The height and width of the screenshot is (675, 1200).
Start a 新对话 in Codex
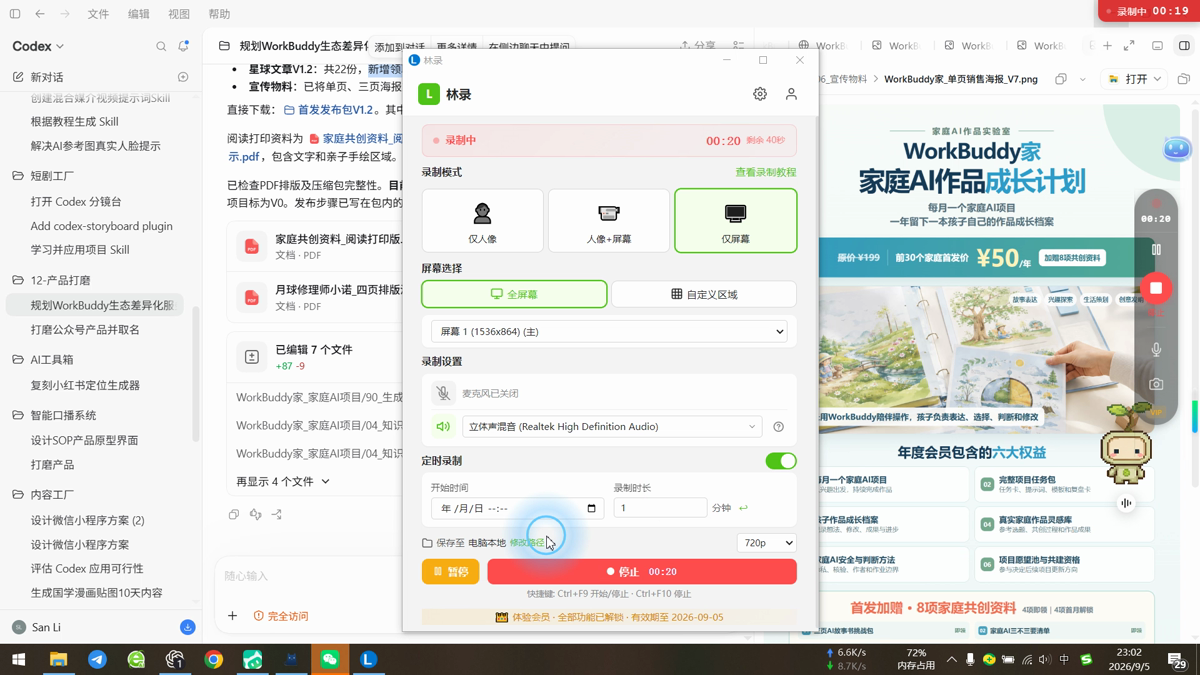[x=47, y=77]
